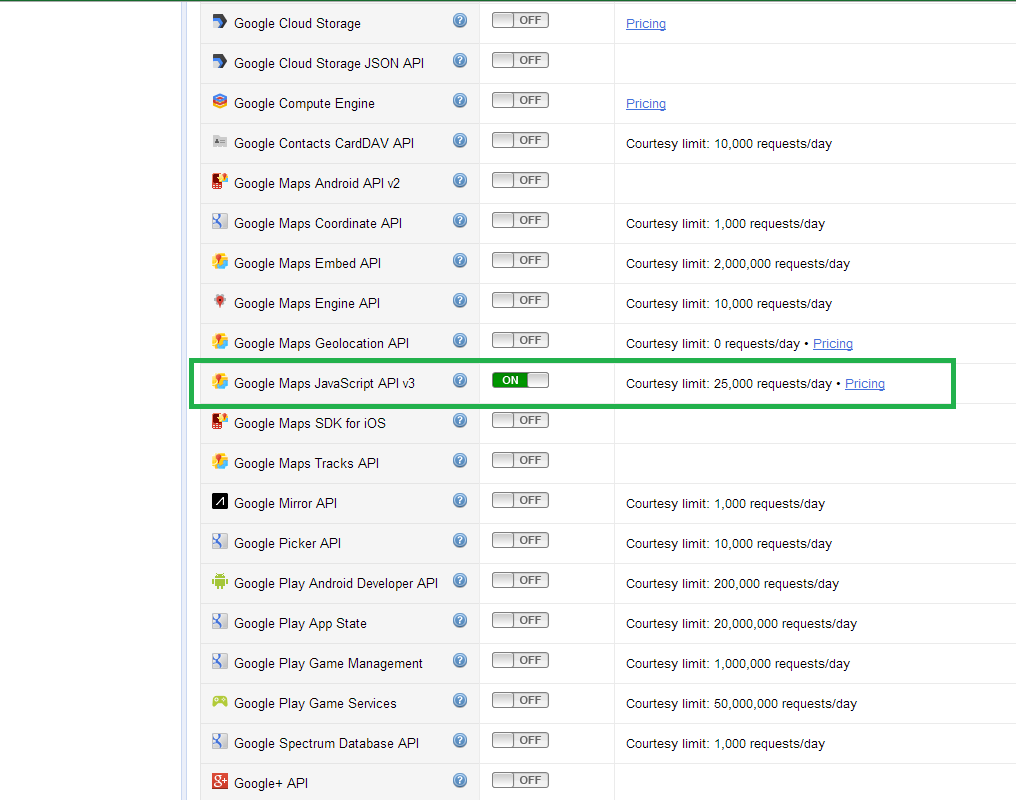The image size is (1016, 800).
Task: Enable Google Cloud Storage JSON API
Action: click(520, 60)
